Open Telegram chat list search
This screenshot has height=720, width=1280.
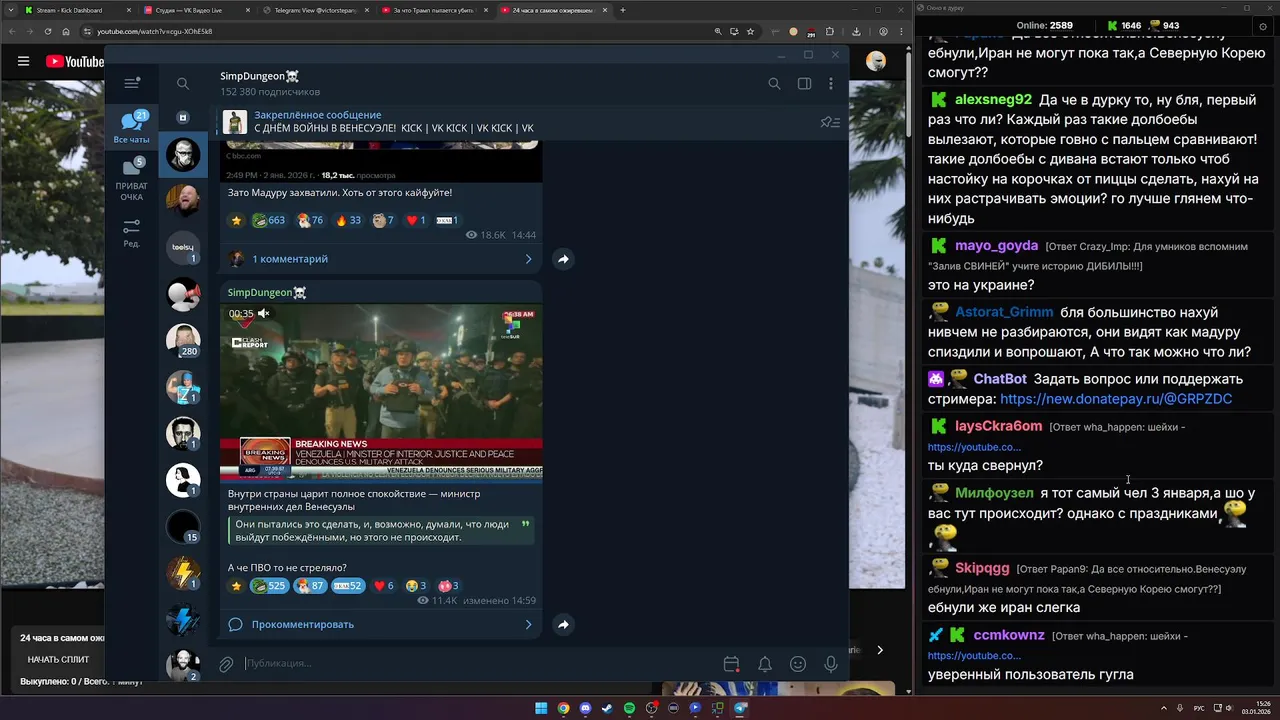coord(182,84)
